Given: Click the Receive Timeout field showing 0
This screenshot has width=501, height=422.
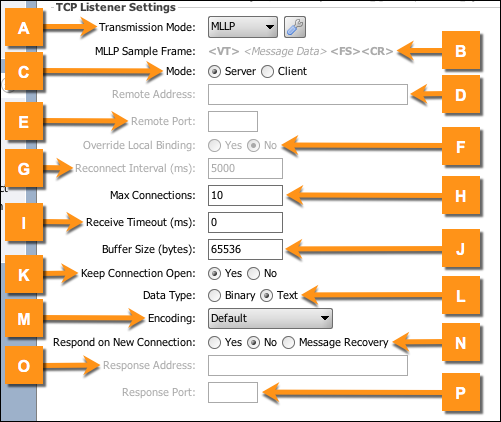Looking at the screenshot, I should 245,222.
